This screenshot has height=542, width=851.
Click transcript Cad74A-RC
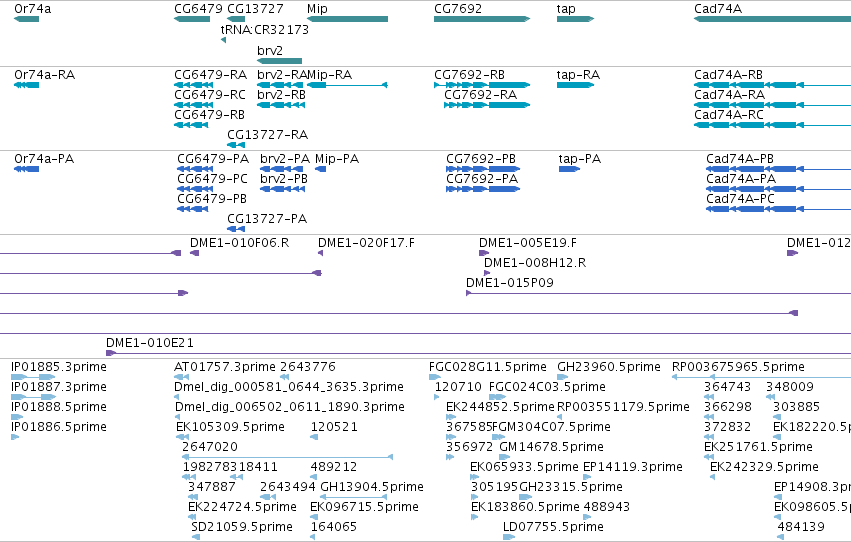(772, 125)
